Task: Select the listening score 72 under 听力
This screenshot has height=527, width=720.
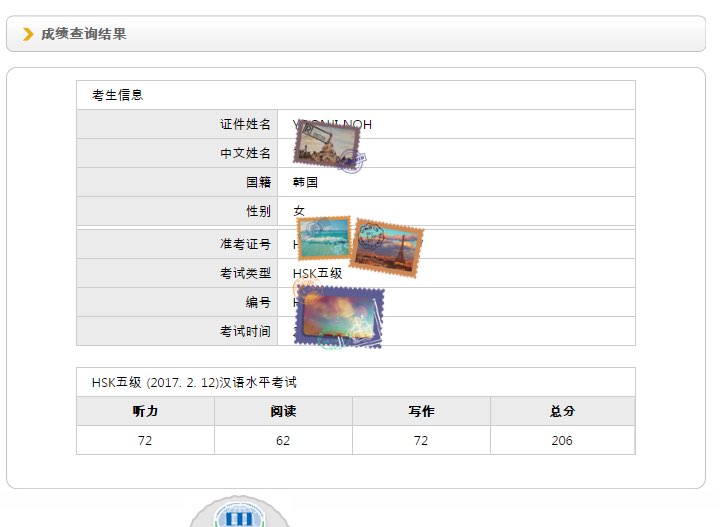Action: (145, 440)
